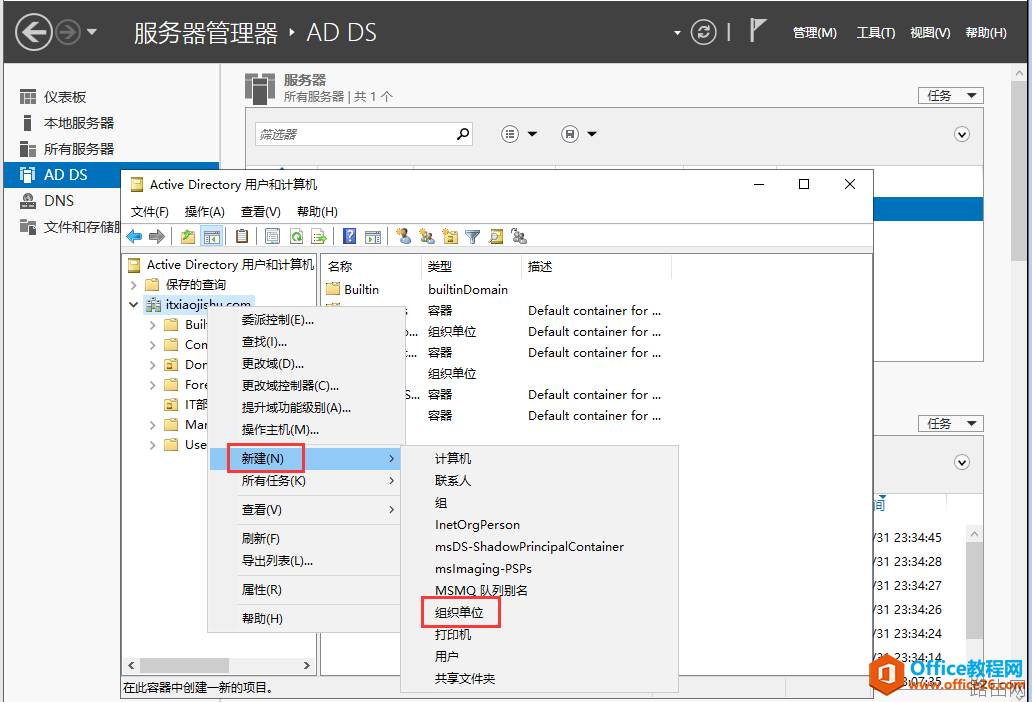Screen dimensions: 1032x702
Task: Collapse the itxiaojishu.com domain node
Action: click(134, 305)
